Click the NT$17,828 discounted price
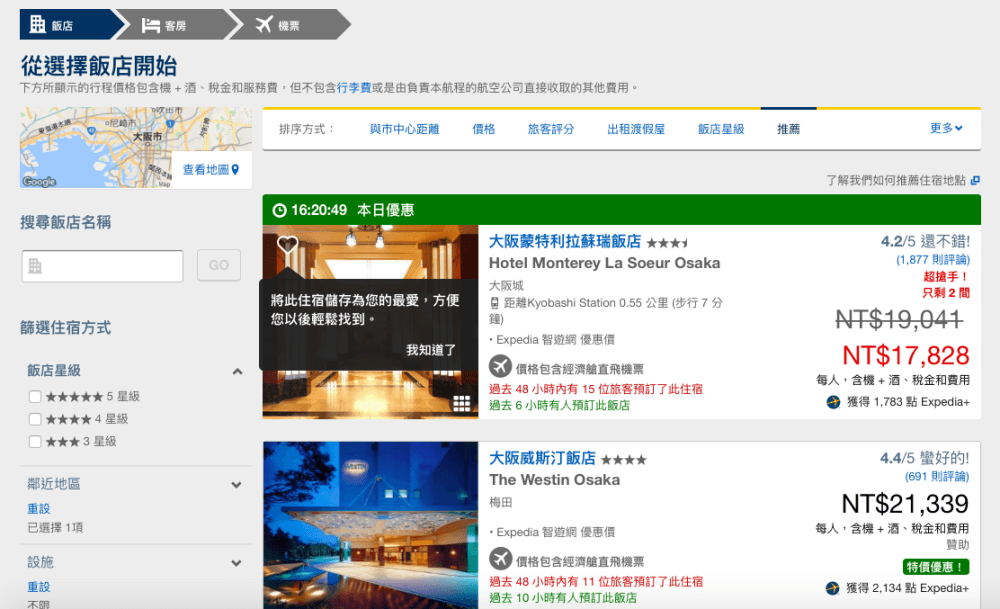 point(906,355)
